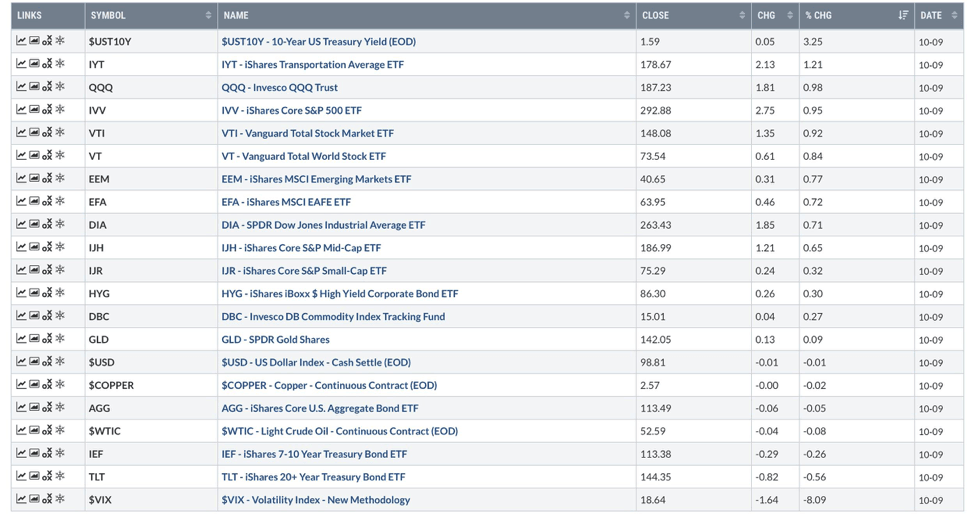The height and width of the screenshot is (514, 974).
Task: Open IVV iShares Core S&P 500 link
Action: click(x=291, y=111)
